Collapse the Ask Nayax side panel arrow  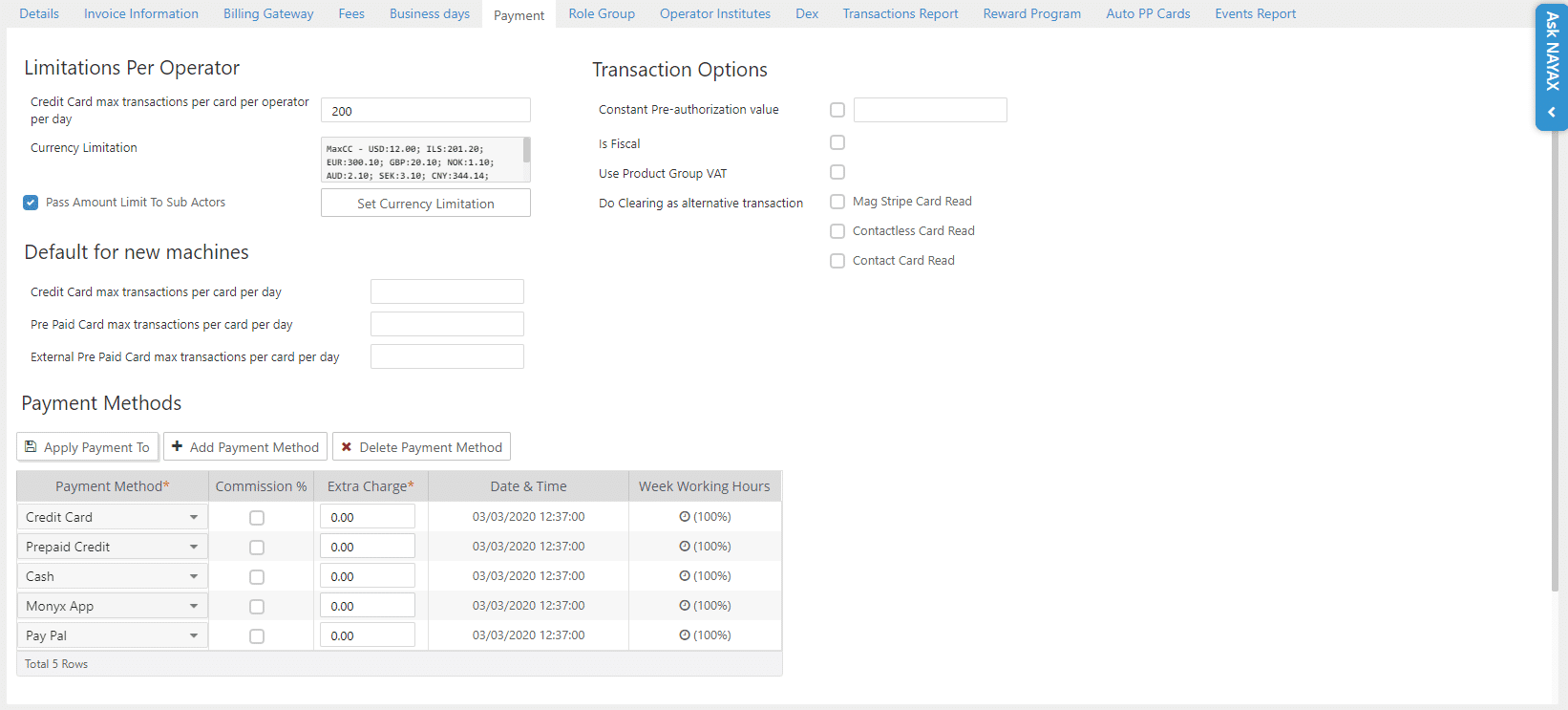coord(1552,113)
